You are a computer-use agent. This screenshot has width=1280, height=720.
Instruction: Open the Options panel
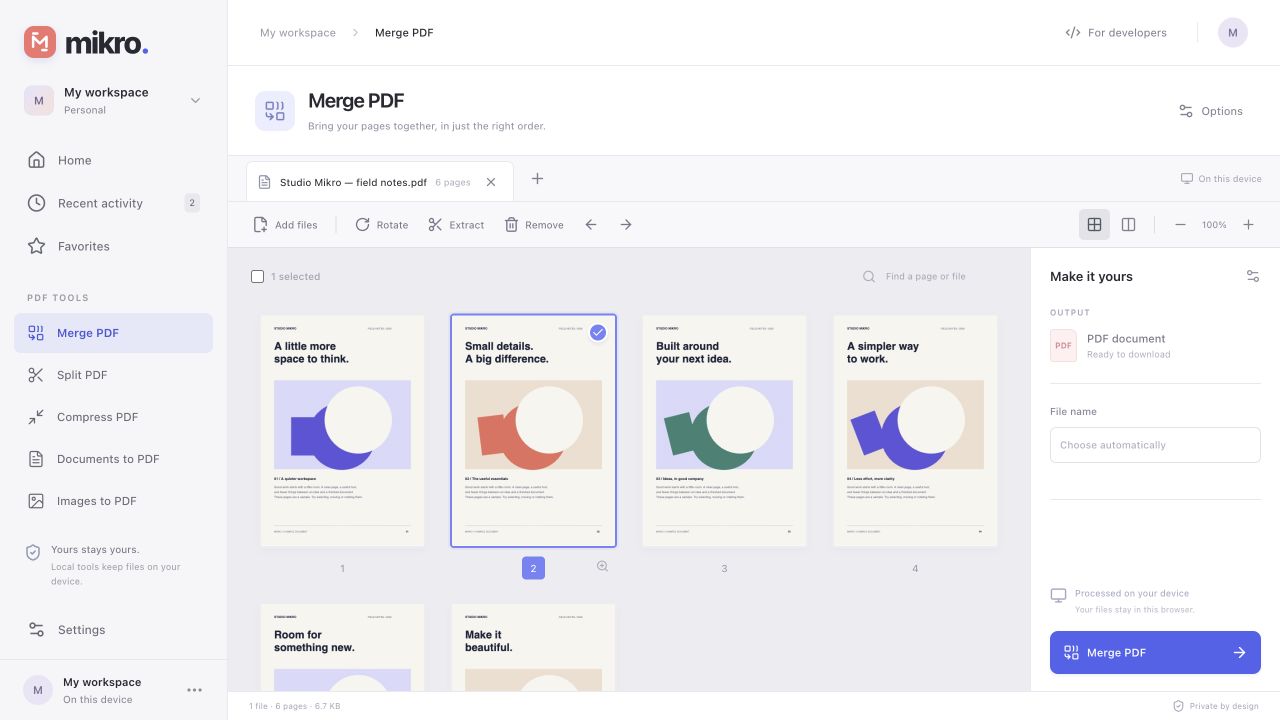point(1210,111)
